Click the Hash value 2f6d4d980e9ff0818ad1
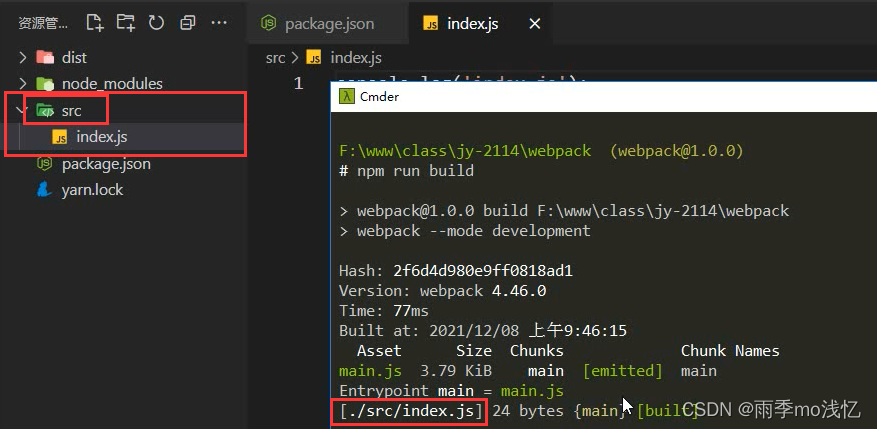The image size is (877, 429). pyautogui.click(x=483, y=271)
